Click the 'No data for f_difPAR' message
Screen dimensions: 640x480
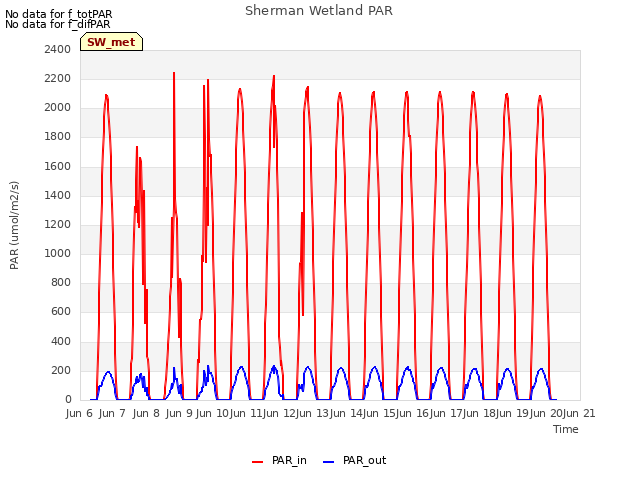[x=58, y=24]
